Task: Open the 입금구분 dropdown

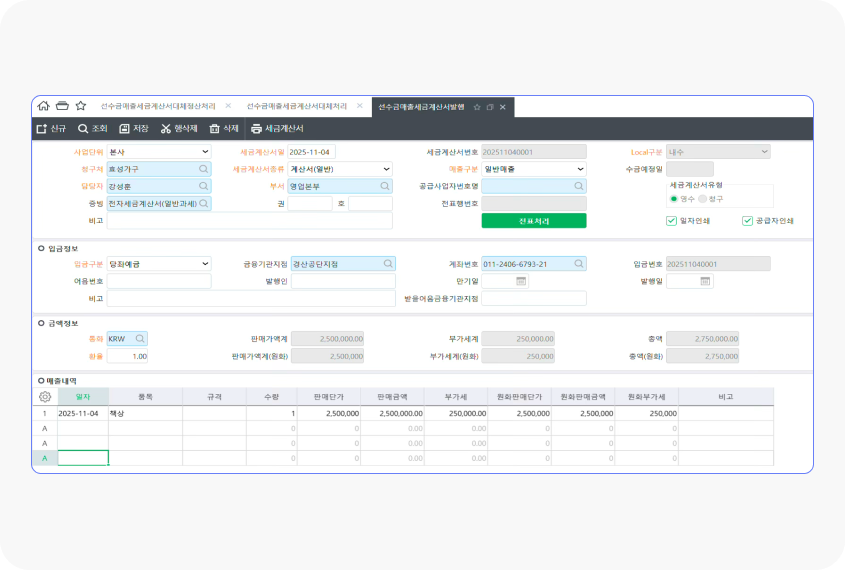Action: pyautogui.click(x=205, y=264)
